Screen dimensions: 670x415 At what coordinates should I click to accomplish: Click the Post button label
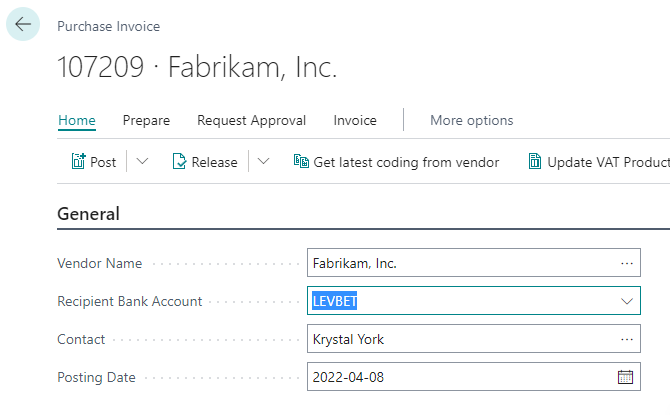click(x=103, y=162)
